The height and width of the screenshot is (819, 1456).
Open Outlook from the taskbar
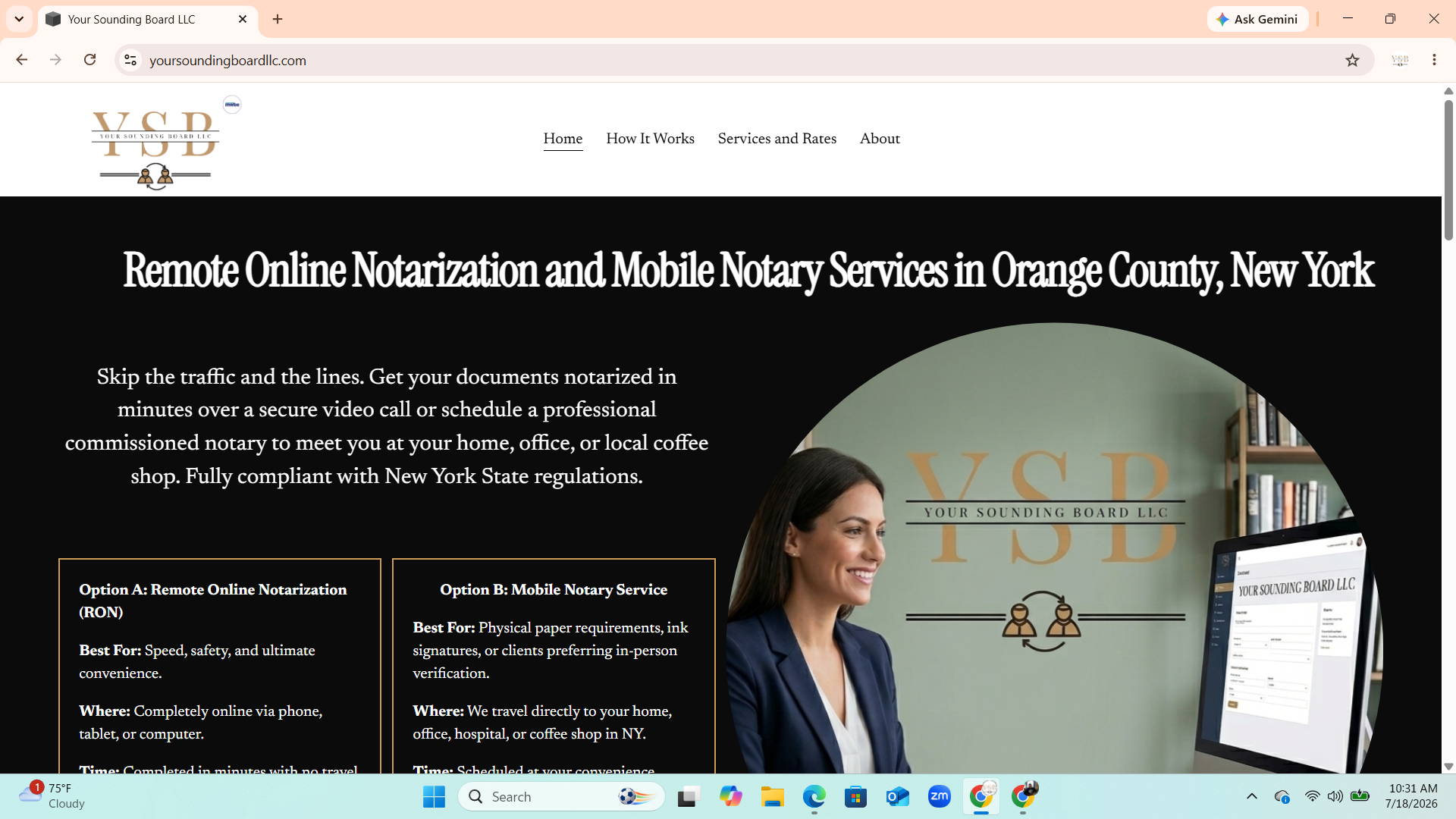click(897, 797)
